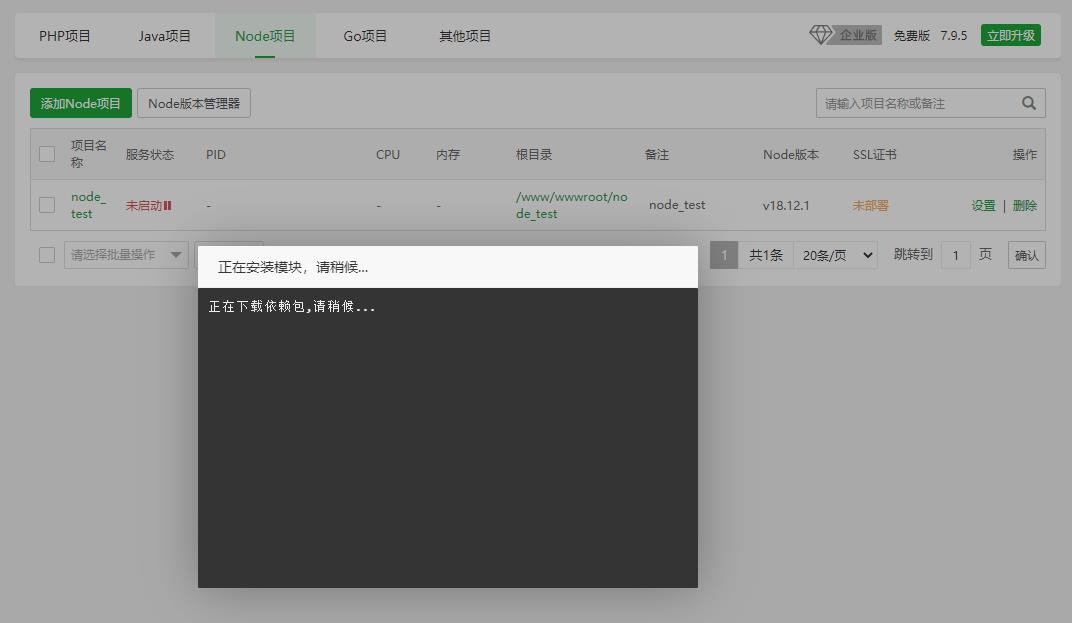Image resolution: width=1072 pixels, height=623 pixels.
Task: Open the 其他项目 tab
Action: coord(465,36)
